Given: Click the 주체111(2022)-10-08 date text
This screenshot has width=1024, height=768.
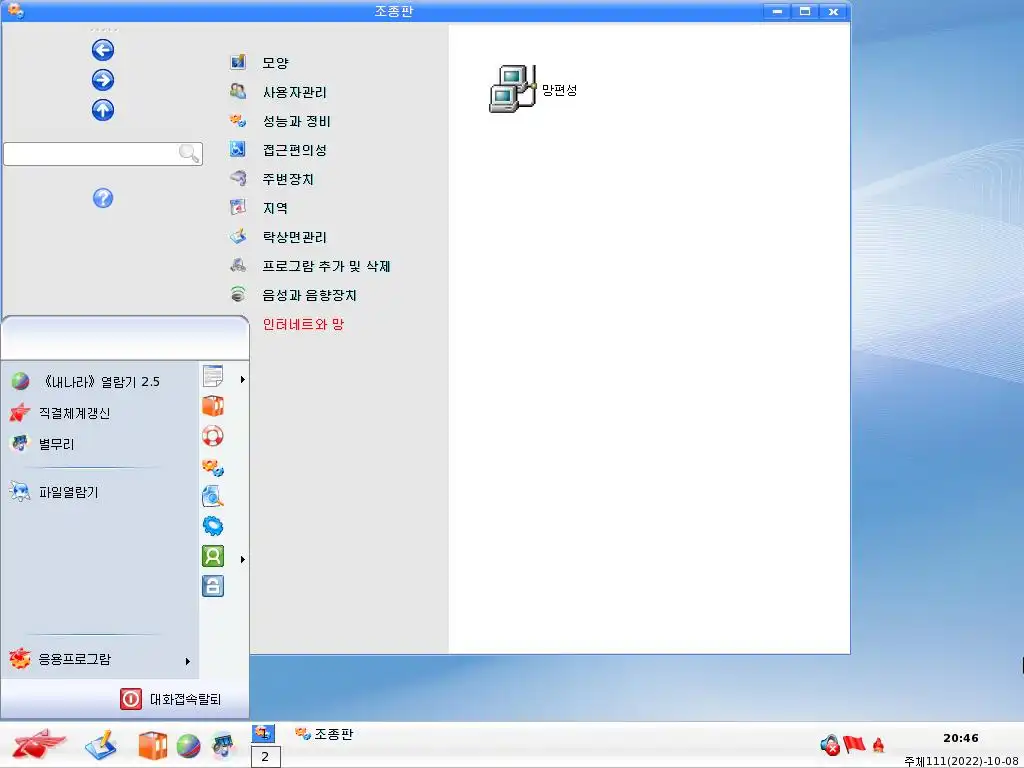Looking at the screenshot, I should click(x=963, y=761).
